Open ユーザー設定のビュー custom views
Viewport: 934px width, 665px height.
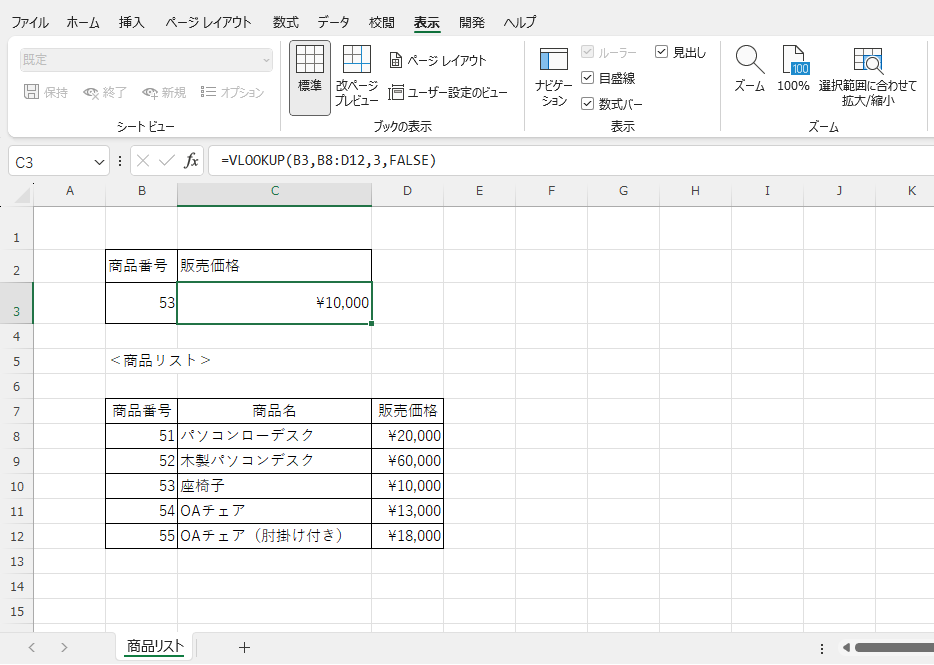(x=448, y=92)
